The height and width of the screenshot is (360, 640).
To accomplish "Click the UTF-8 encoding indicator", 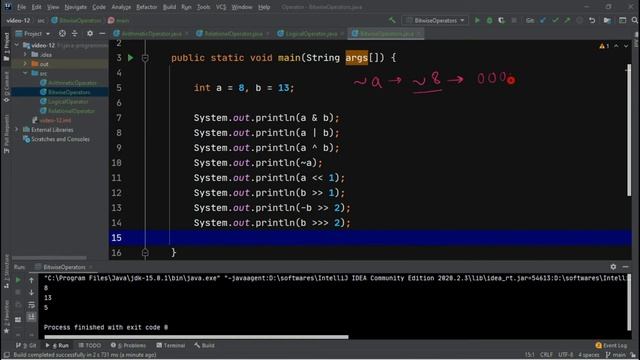I will pos(565,355).
